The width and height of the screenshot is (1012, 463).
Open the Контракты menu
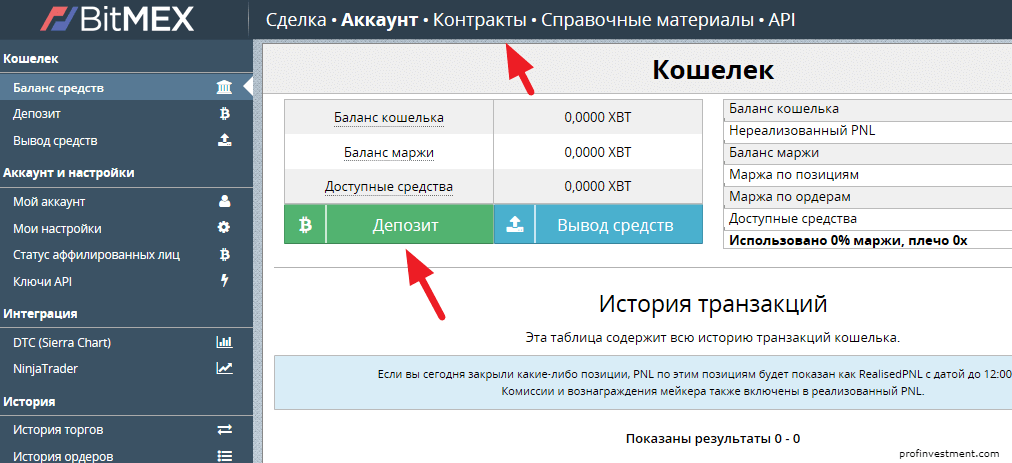point(480,20)
